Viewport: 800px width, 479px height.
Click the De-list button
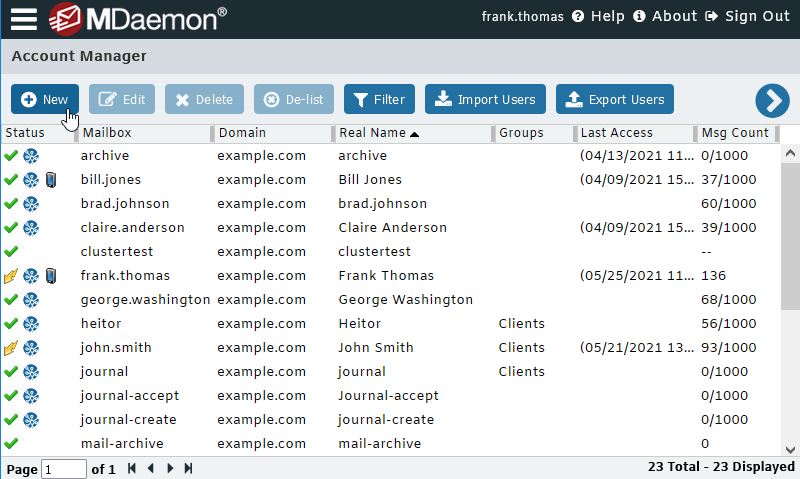point(294,99)
